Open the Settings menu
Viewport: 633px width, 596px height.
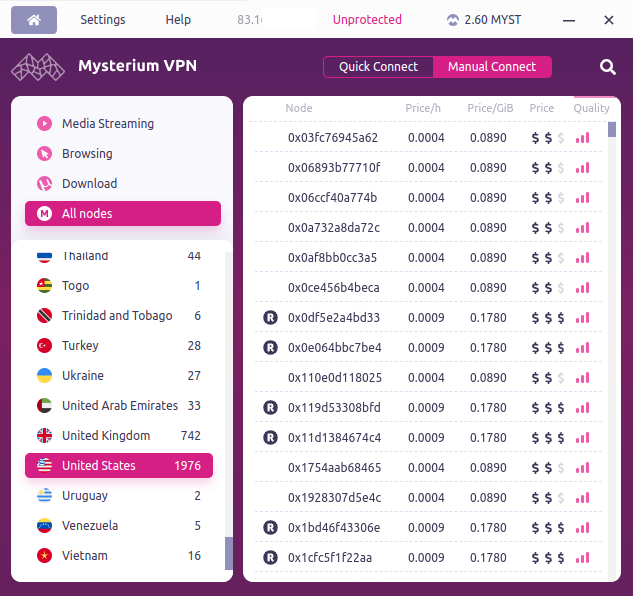(x=103, y=20)
